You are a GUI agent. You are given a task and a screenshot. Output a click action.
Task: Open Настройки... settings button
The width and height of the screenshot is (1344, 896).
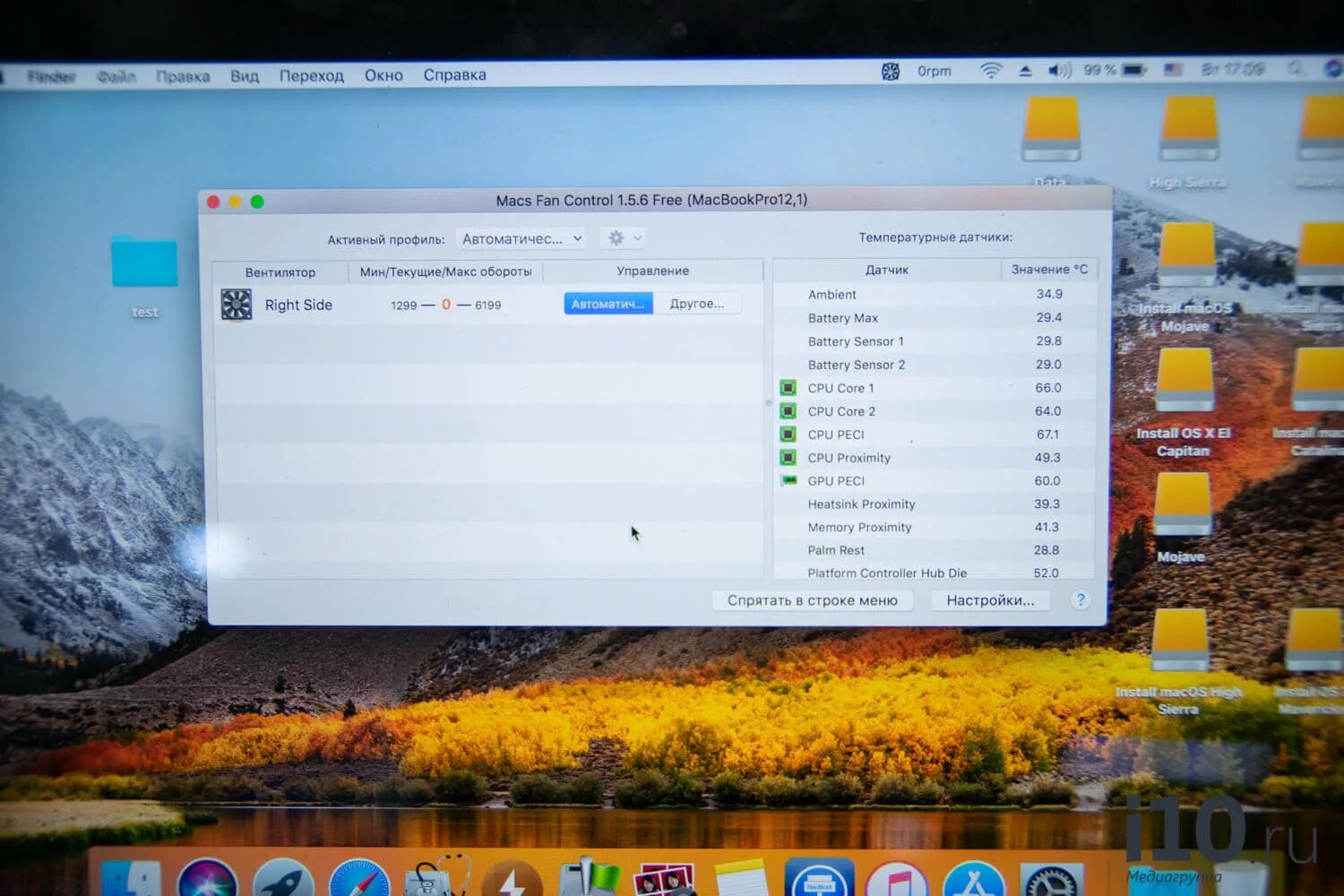click(991, 600)
